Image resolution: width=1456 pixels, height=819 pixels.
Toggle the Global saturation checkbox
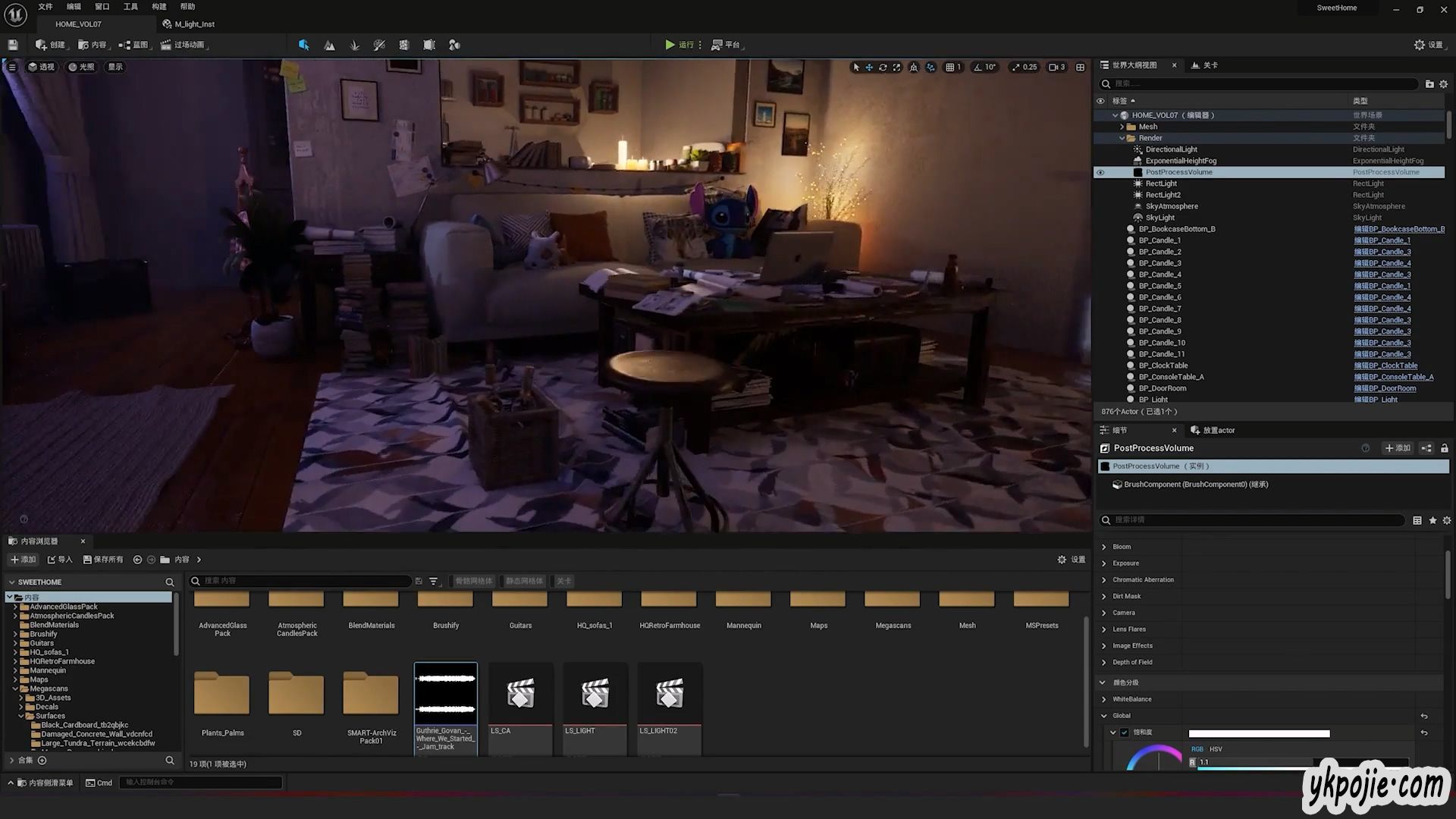1125,733
